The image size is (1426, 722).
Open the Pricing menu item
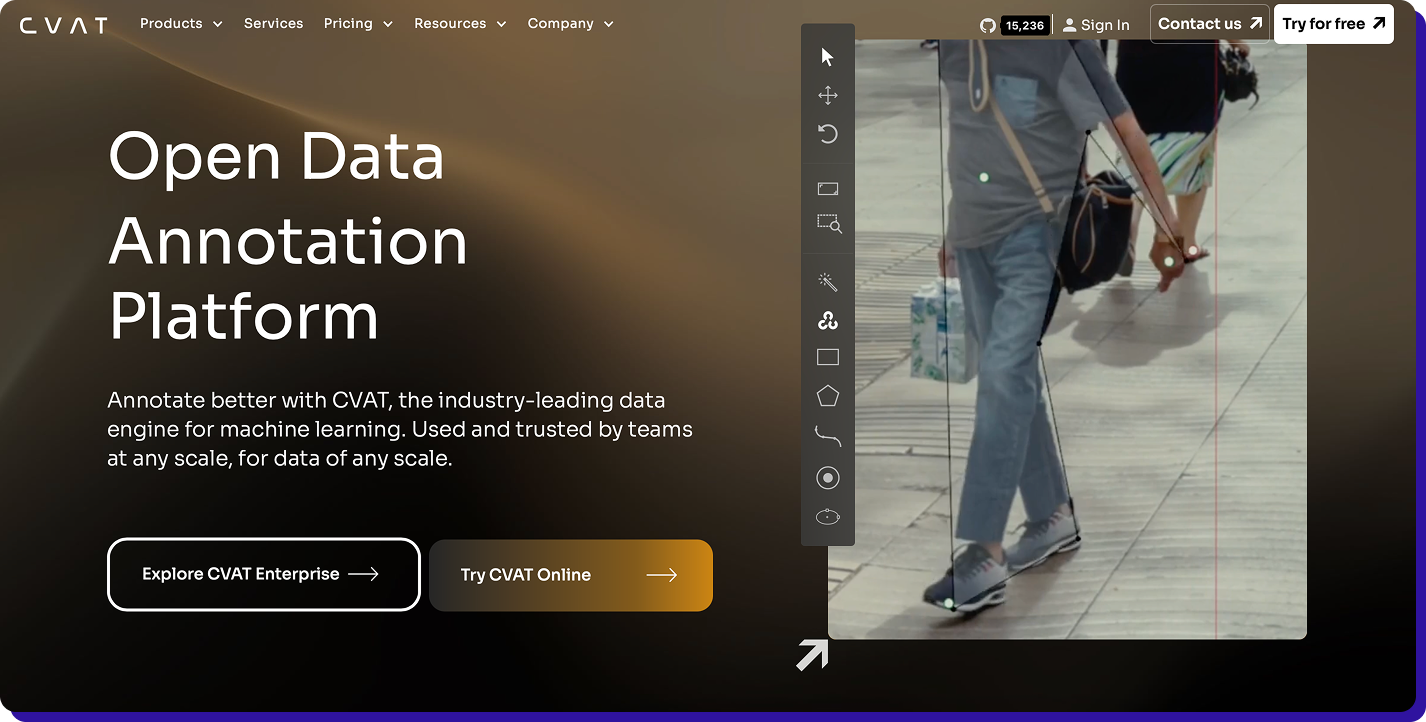(x=357, y=23)
